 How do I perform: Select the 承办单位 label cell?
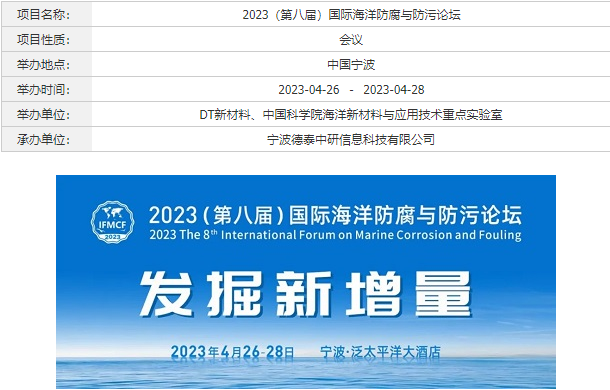(47, 139)
